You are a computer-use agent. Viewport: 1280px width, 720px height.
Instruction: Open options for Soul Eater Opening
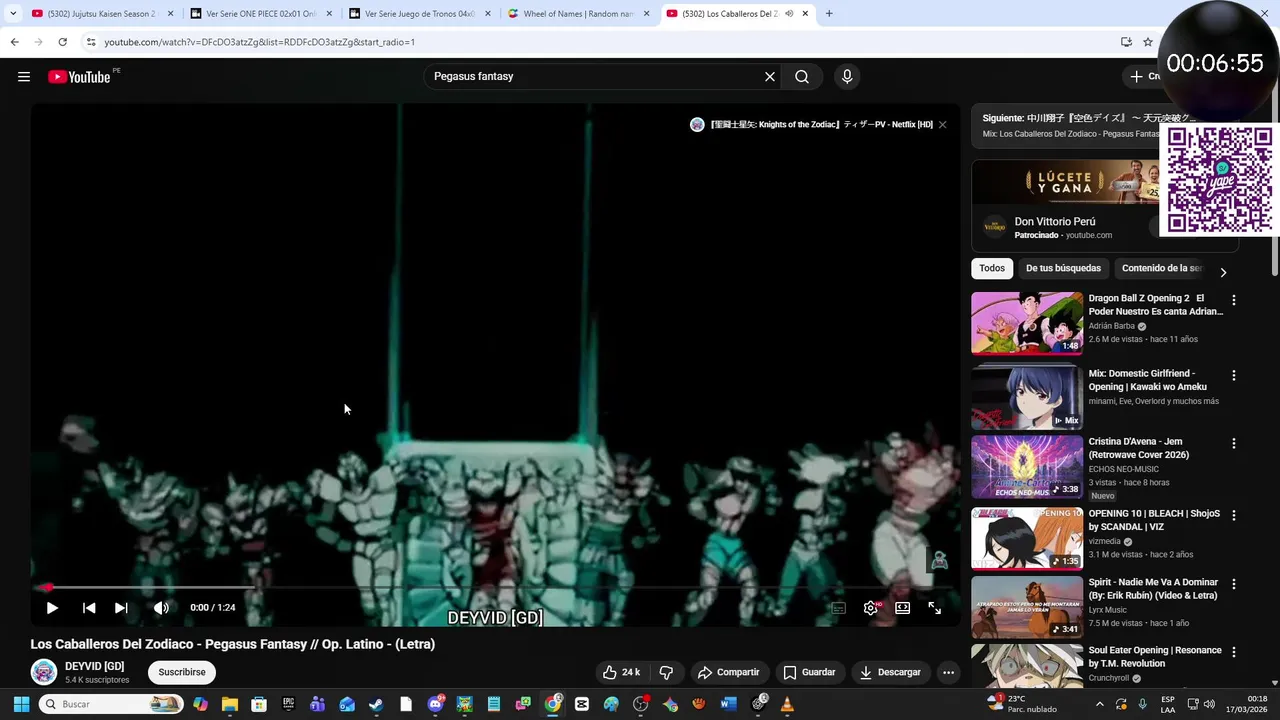1233,652
